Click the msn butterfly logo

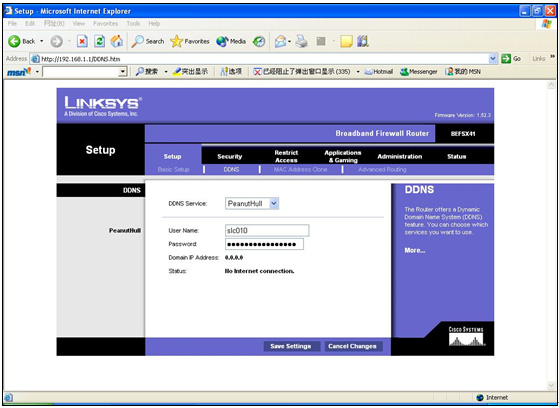[x=20, y=72]
